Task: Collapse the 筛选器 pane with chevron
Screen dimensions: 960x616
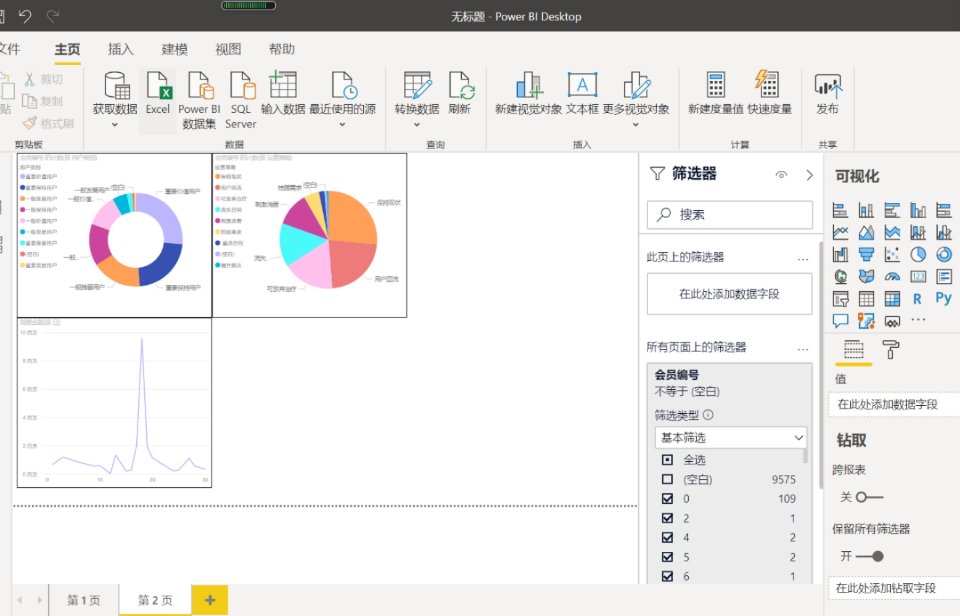Action: click(x=809, y=175)
